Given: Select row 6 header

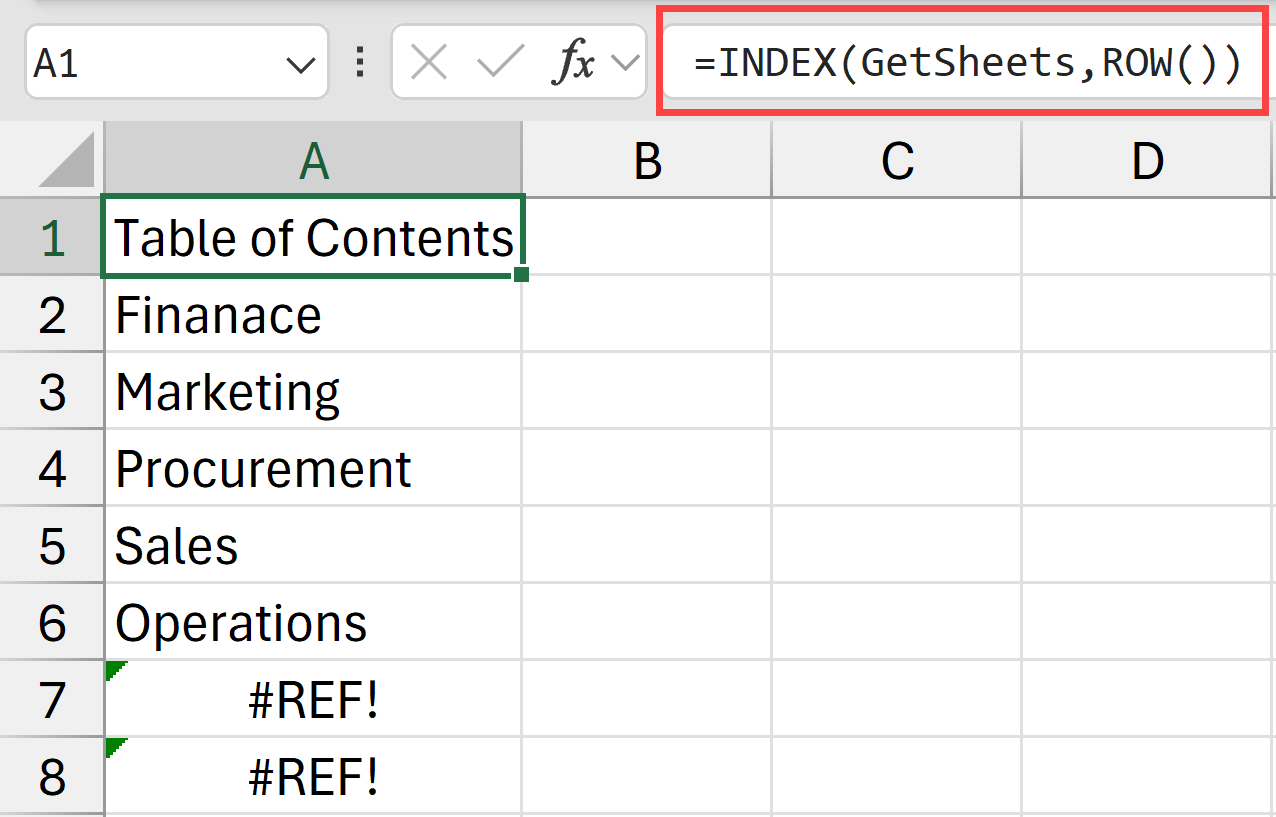Looking at the screenshot, I should [x=52, y=622].
